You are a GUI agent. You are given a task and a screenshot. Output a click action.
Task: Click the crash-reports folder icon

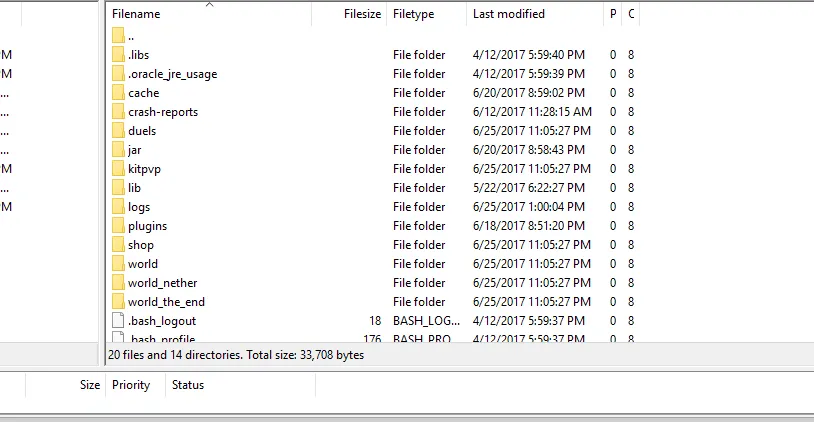coord(118,112)
